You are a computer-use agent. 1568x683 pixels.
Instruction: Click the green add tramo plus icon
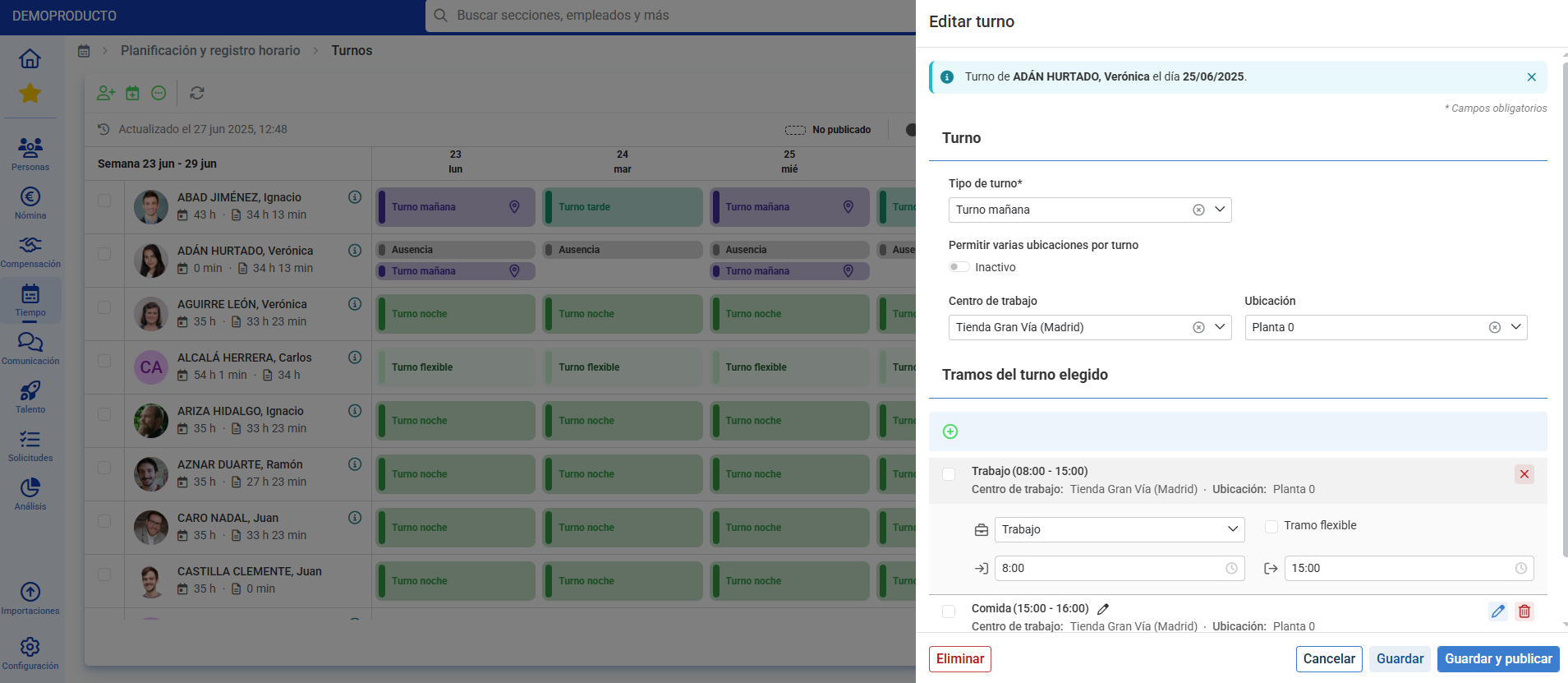click(x=950, y=431)
